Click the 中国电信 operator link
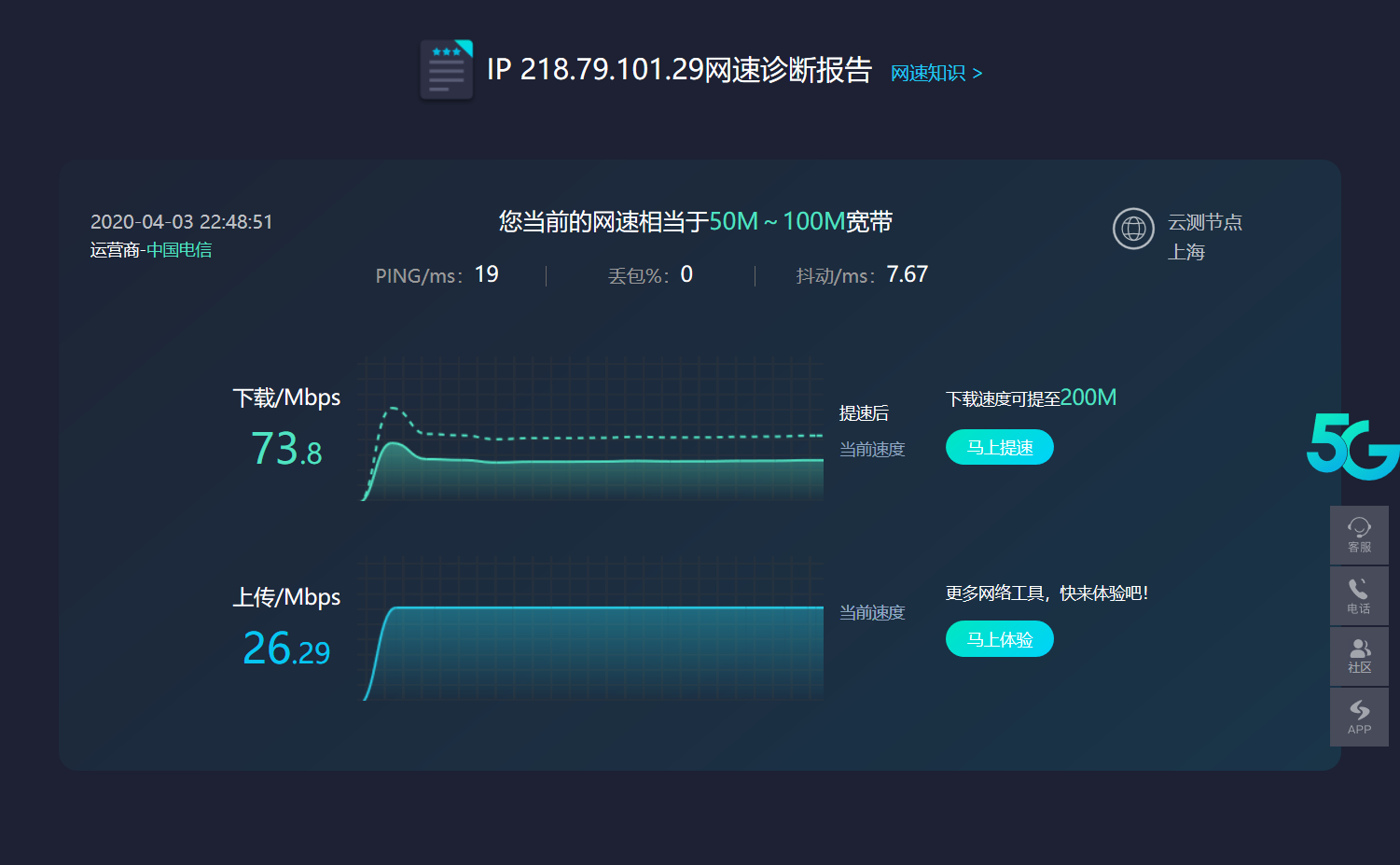 click(x=179, y=250)
